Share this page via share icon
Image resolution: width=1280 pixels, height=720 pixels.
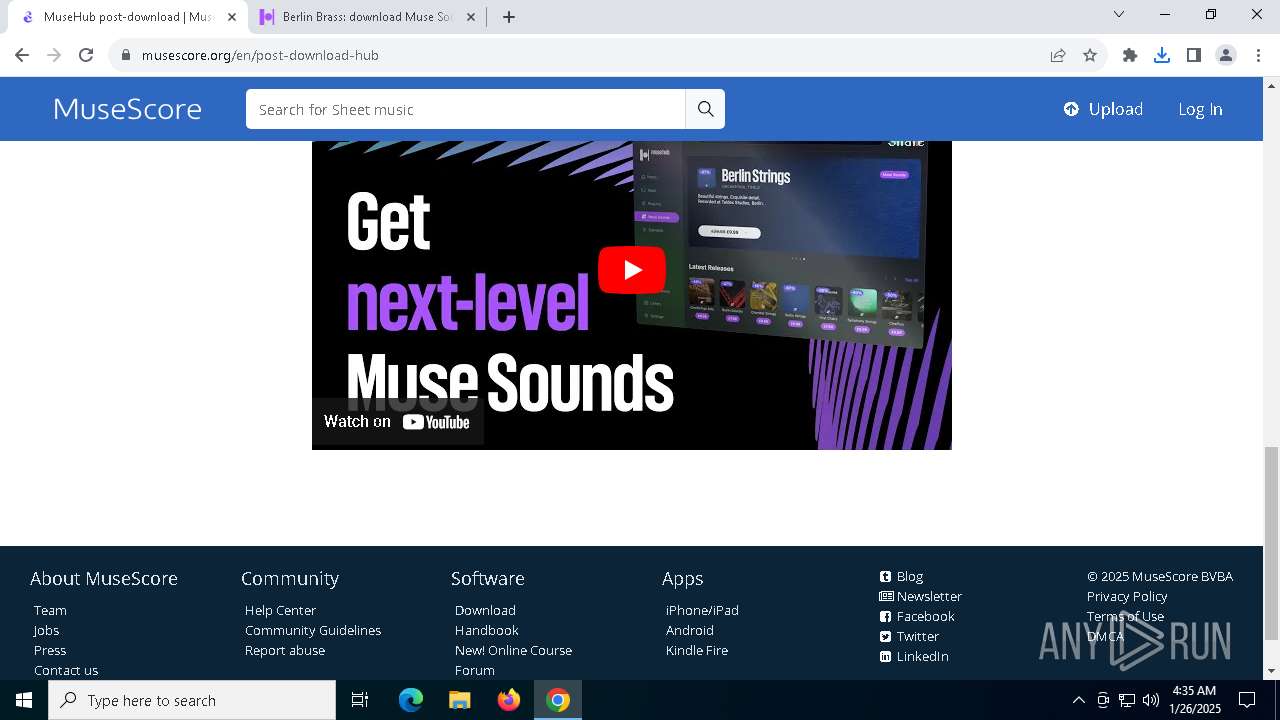coord(1058,55)
